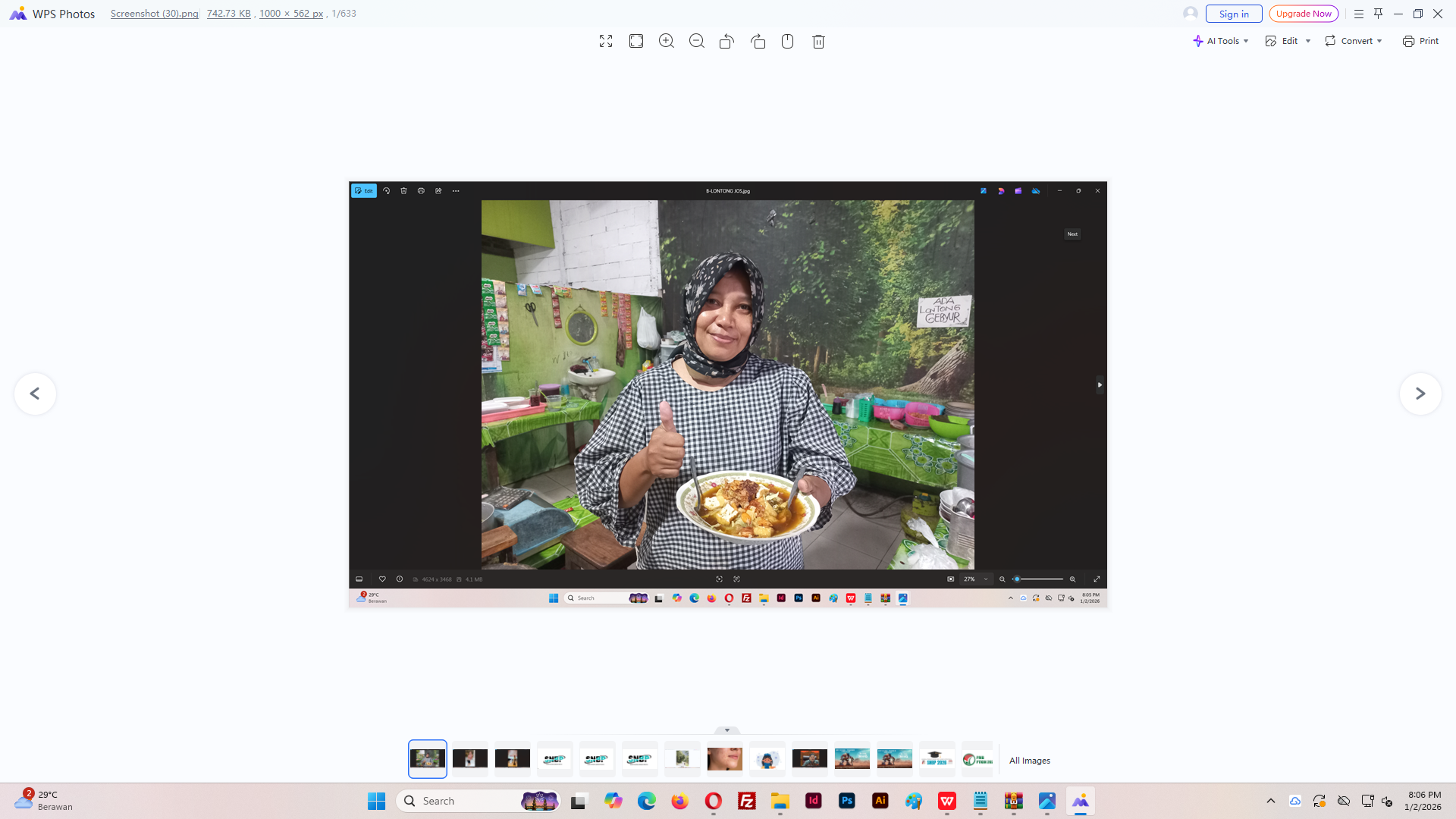Image resolution: width=1456 pixels, height=819 pixels.
Task: Click the file name Screenshot (30).png
Action: 154,14
